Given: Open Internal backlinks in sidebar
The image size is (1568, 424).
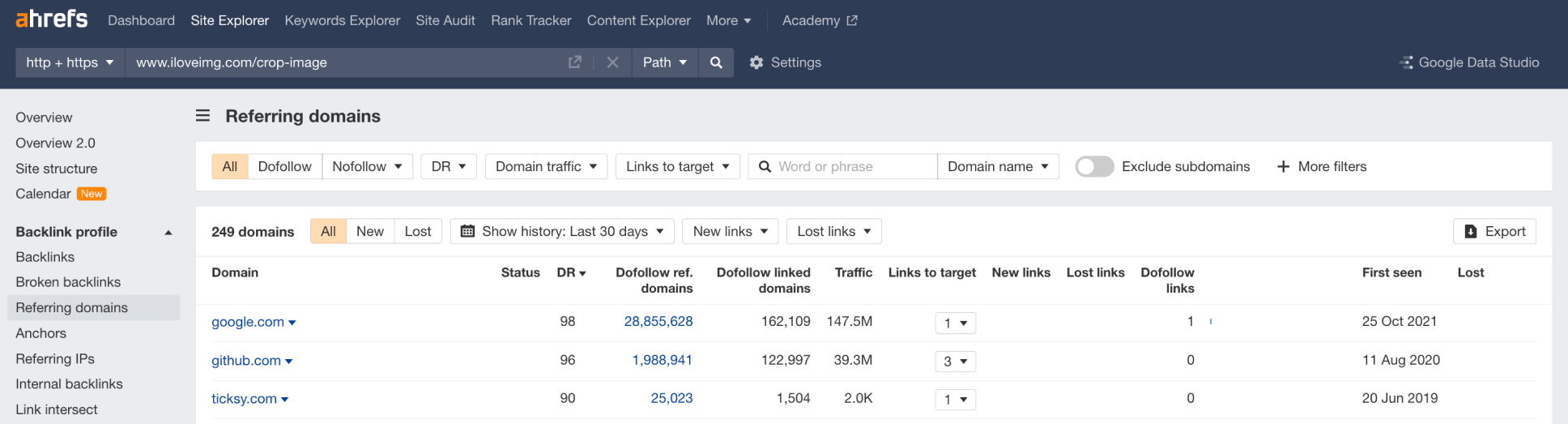Looking at the screenshot, I should [x=69, y=384].
